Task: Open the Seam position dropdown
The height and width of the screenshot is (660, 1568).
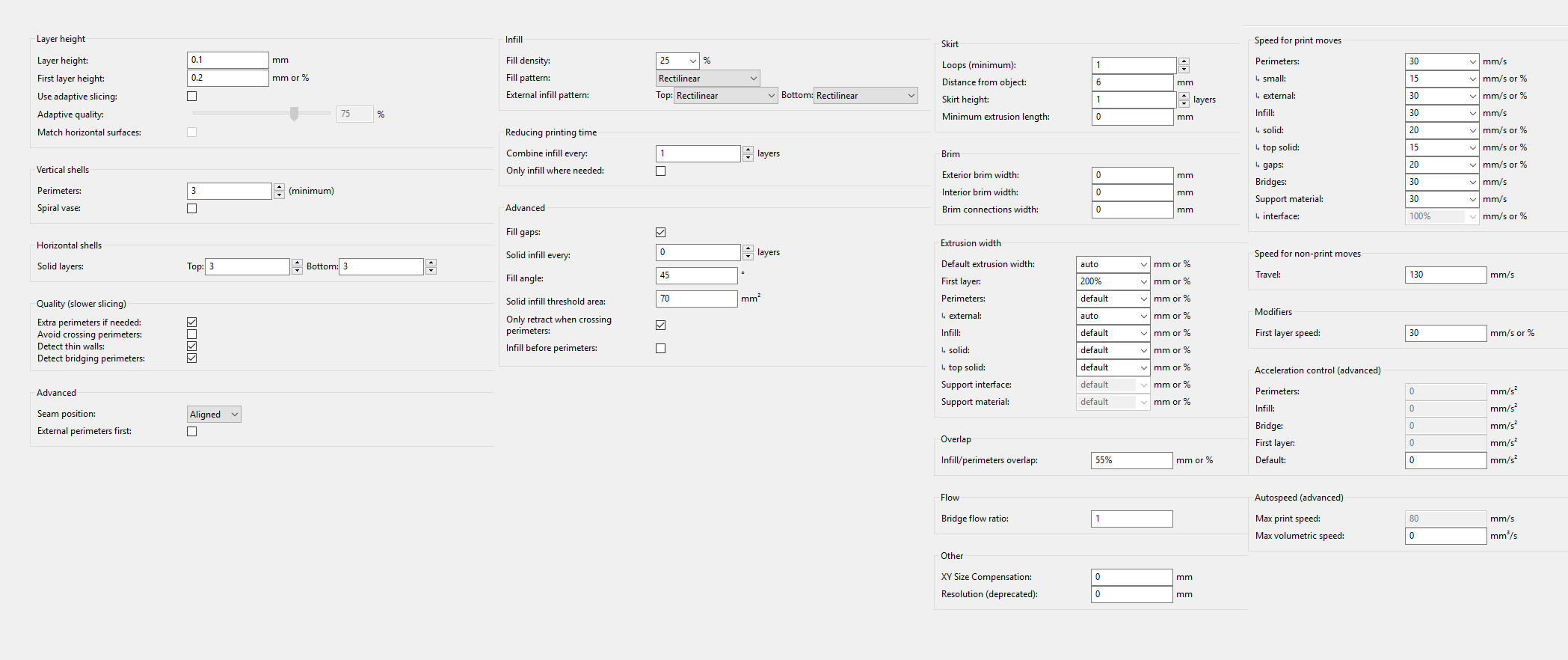Action: tap(214, 415)
